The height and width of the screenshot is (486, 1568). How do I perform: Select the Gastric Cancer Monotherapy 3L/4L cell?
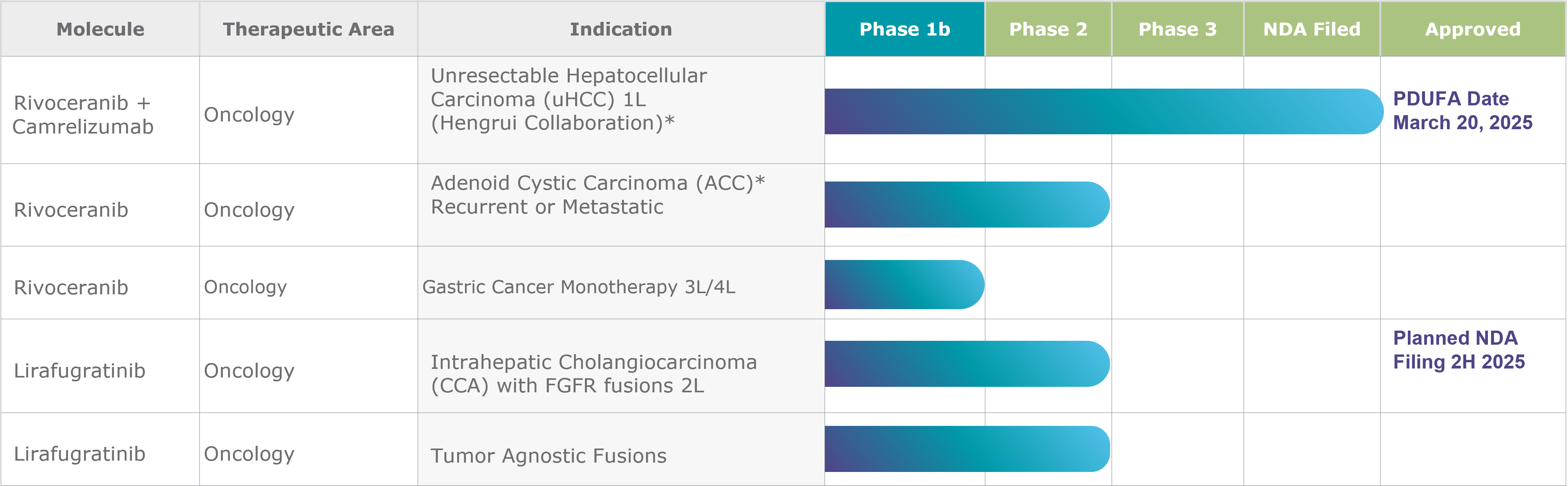[621, 283]
